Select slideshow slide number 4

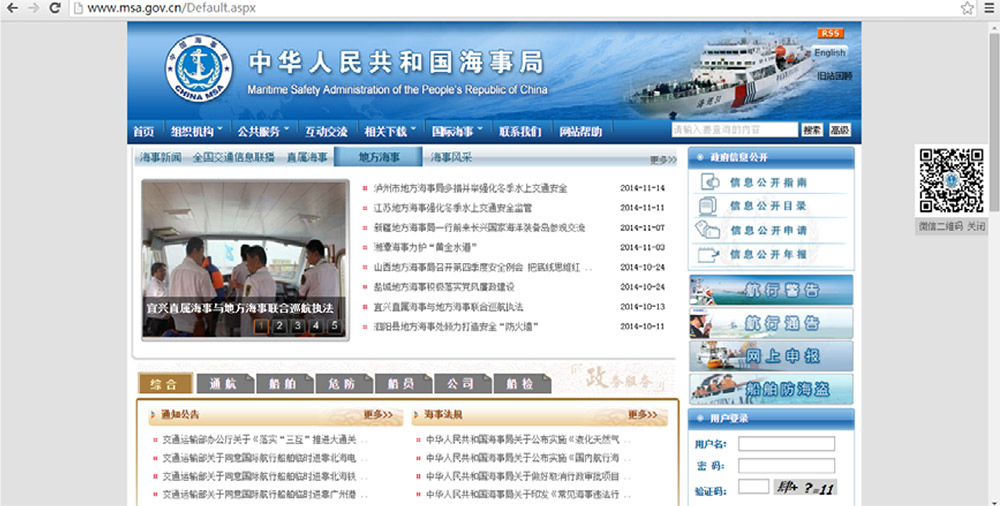[316, 326]
